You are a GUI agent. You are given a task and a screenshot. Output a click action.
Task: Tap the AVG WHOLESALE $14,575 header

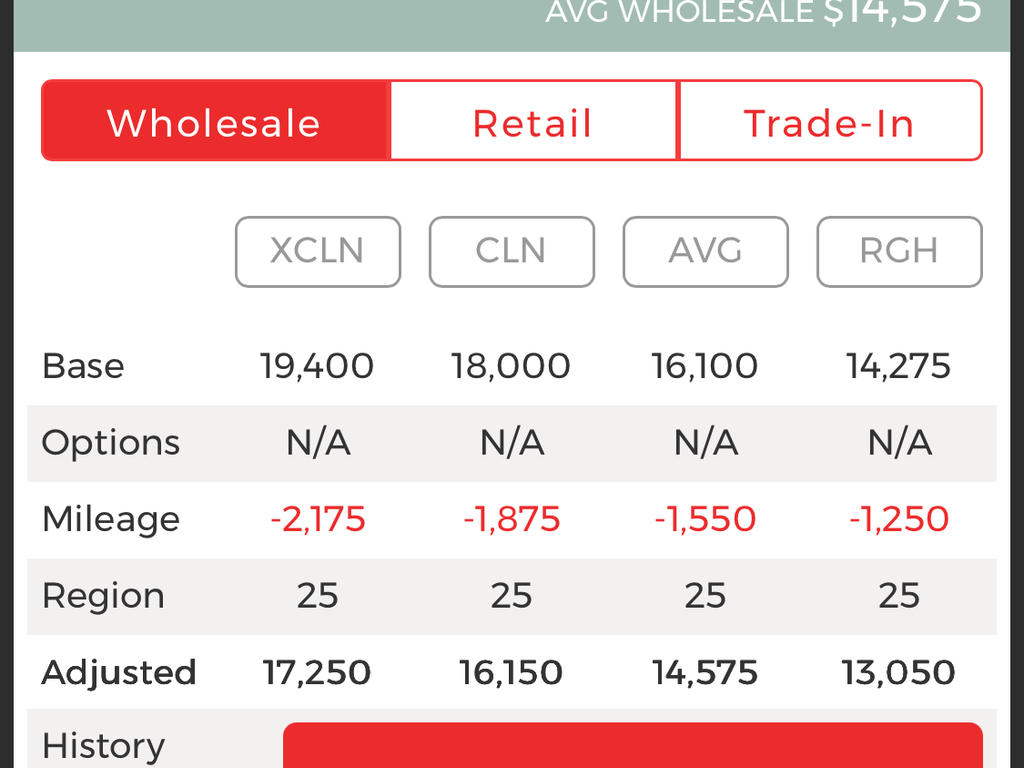tap(763, 12)
